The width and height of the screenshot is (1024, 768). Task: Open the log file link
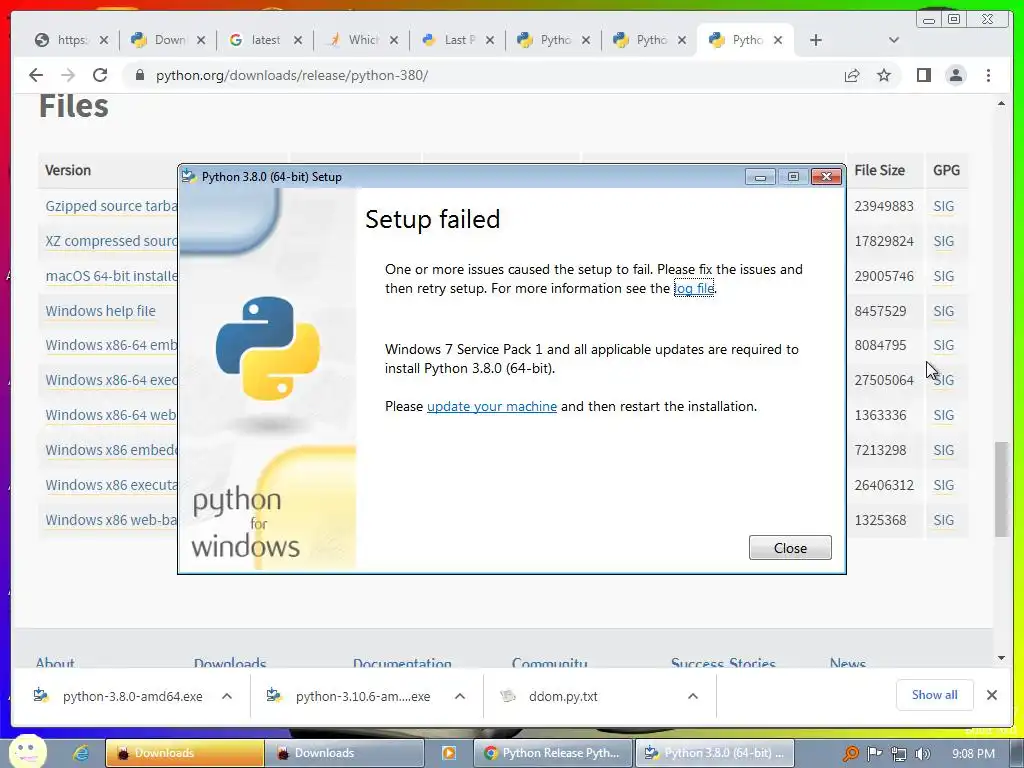pos(694,288)
